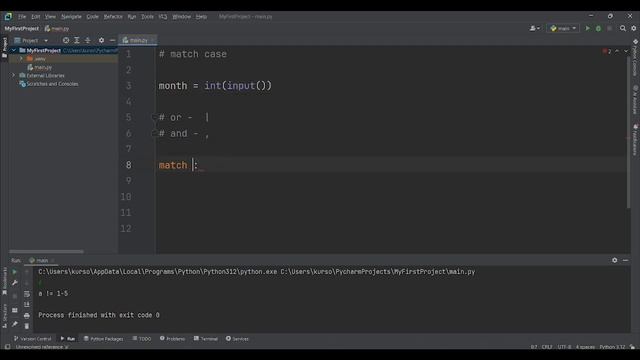The height and width of the screenshot is (360, 640).
Task: Open the Problems tool window
Action: click(x=172, y=339)
